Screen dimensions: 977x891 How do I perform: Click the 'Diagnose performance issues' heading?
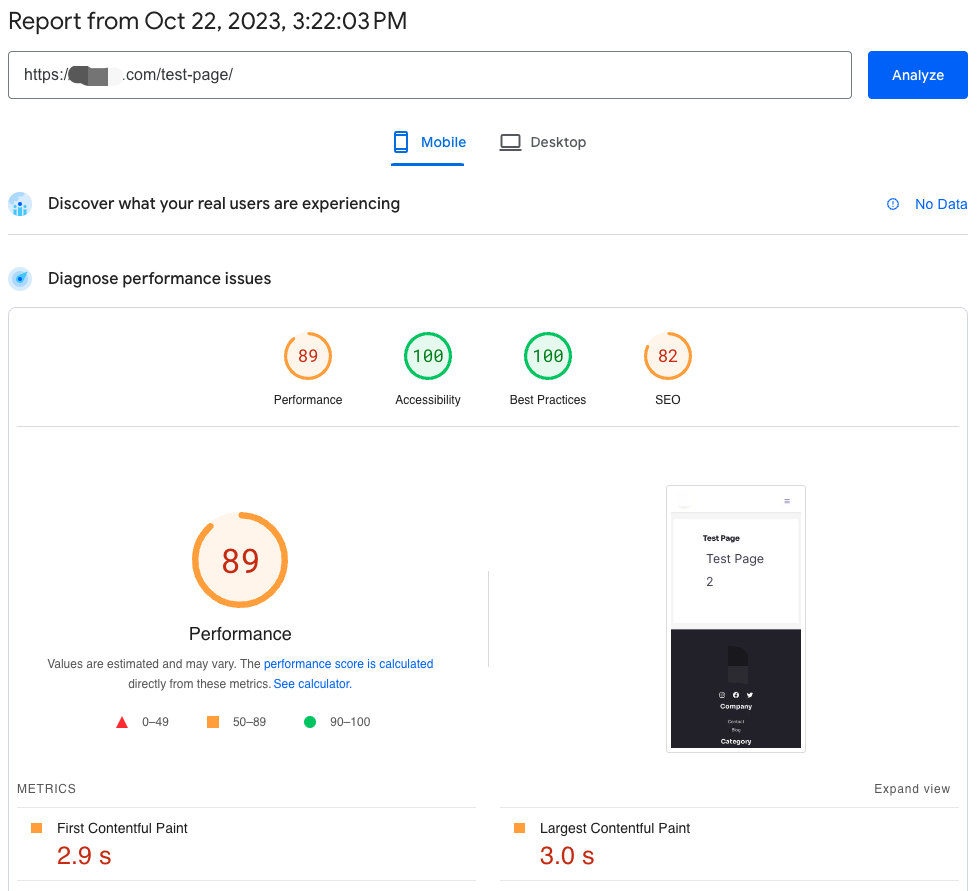[x=160, y=279]
